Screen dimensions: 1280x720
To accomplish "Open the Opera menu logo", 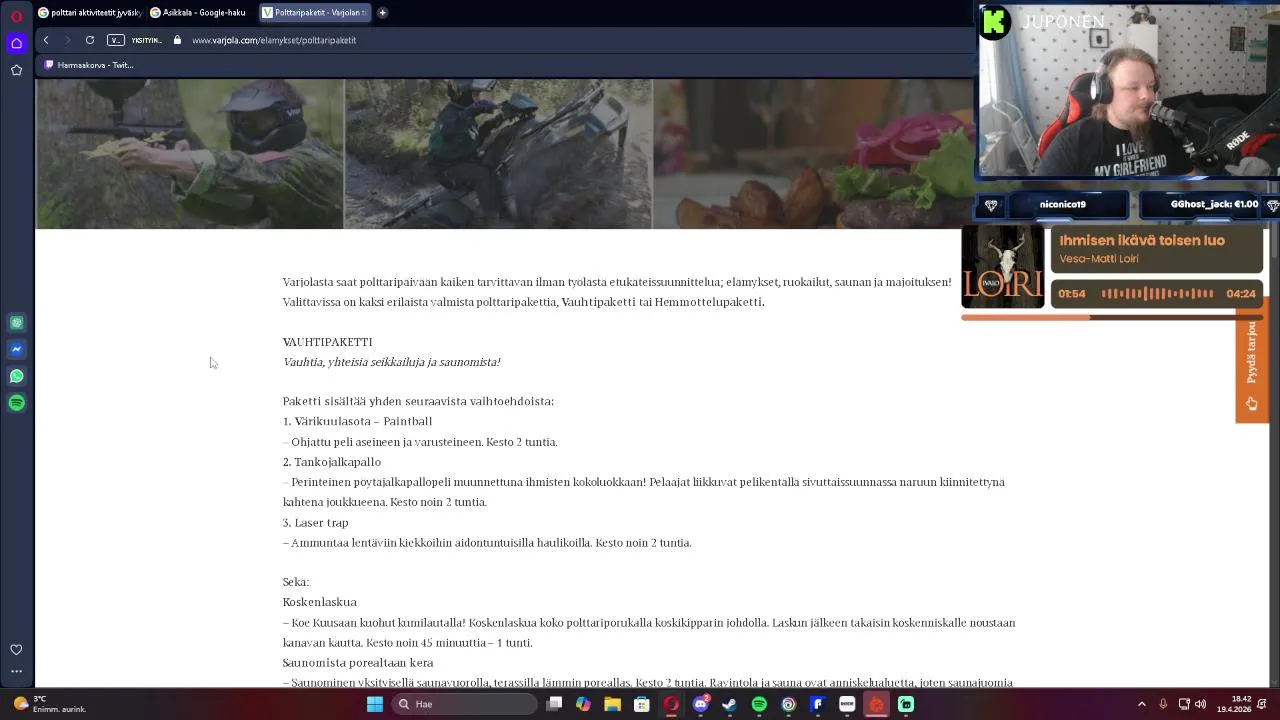I will (16, 16).
